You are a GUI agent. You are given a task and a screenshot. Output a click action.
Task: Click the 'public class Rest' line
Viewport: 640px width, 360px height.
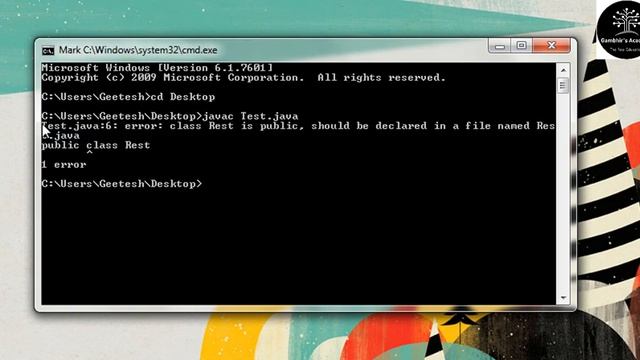point(96,145)
